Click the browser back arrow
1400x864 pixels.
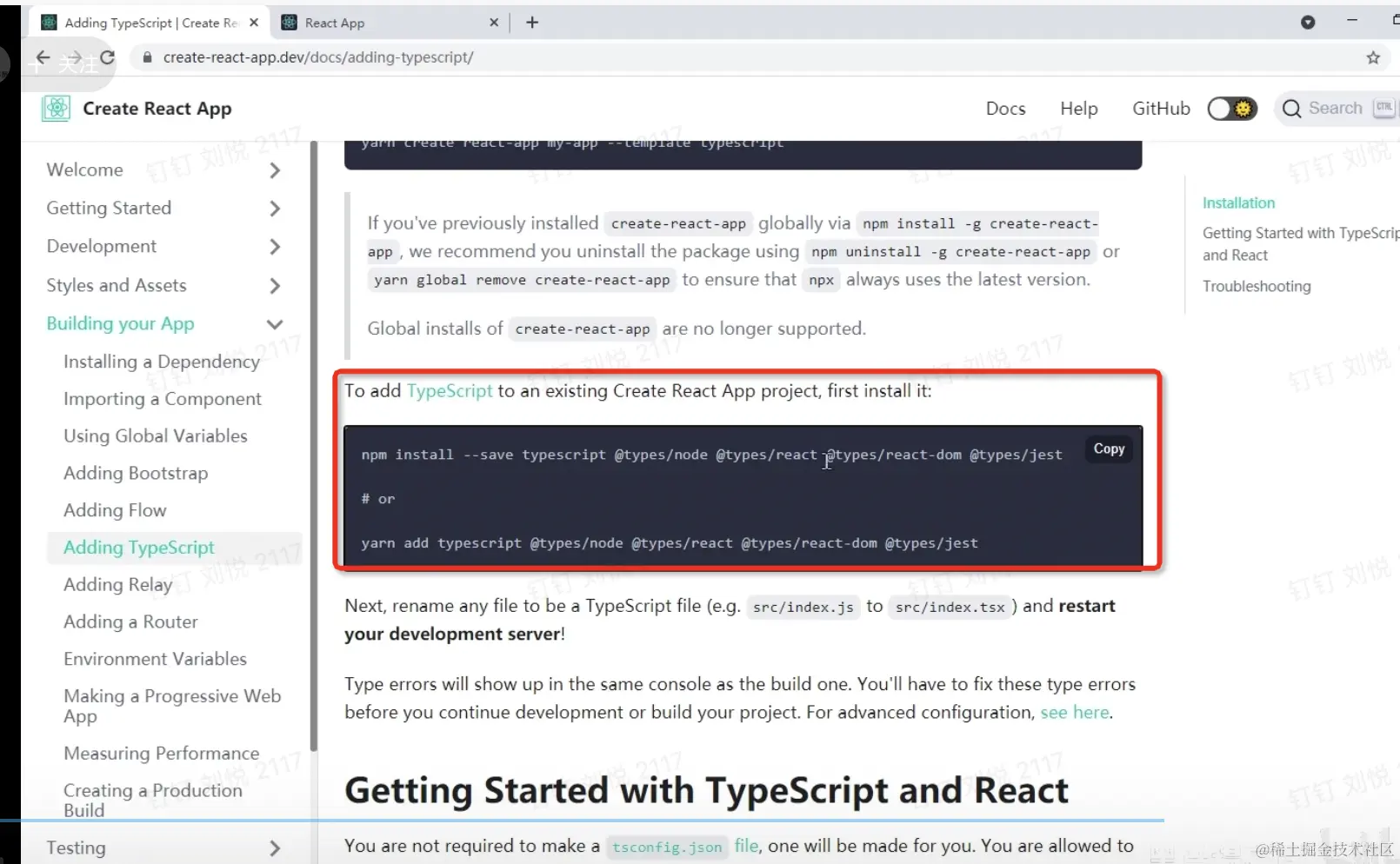click(43, 57)
